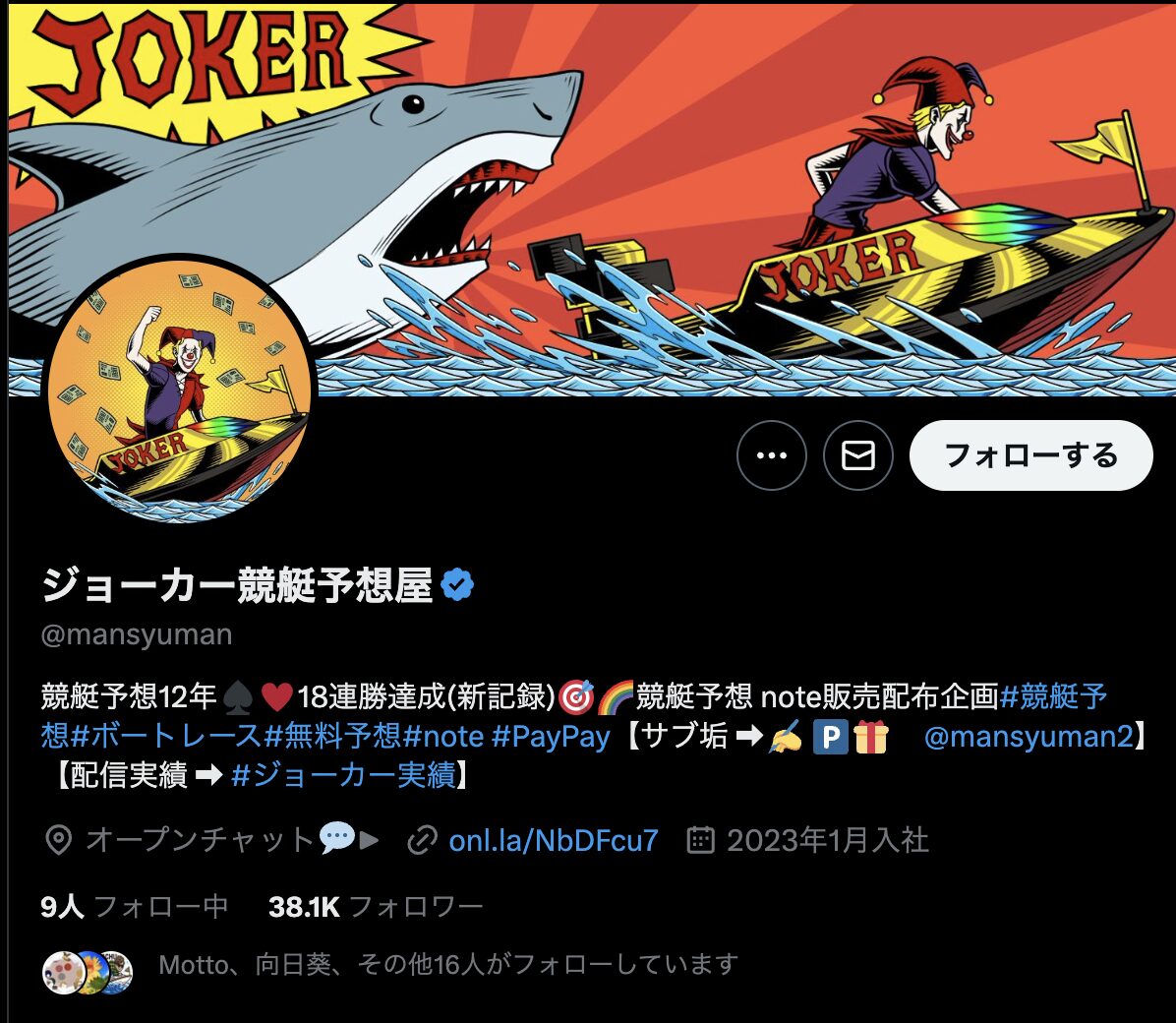Click the #競艇予想 hashtag
Image resolution: width=1176 pixels, height=1023 pixels.
click(x=1054, y=696)
